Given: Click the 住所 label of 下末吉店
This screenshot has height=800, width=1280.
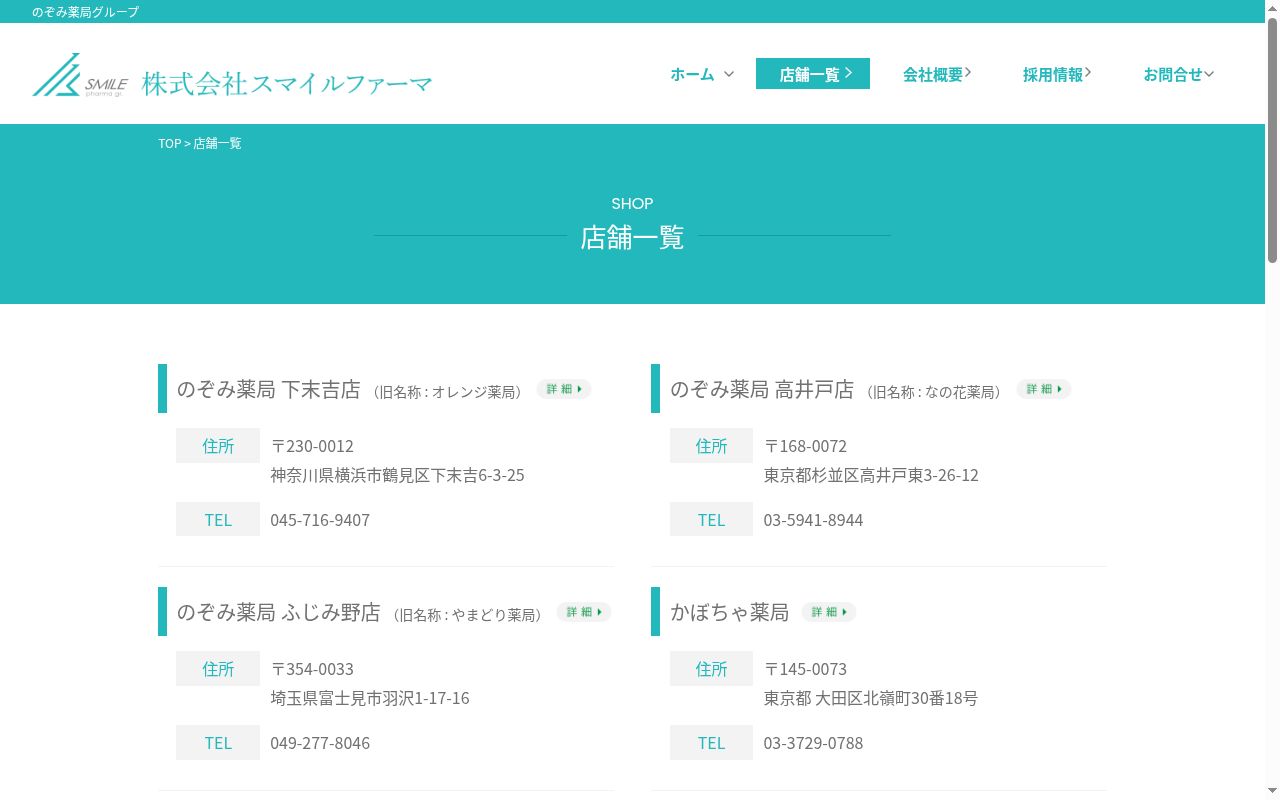Looking at the screenshot, I should coord(218,446).
